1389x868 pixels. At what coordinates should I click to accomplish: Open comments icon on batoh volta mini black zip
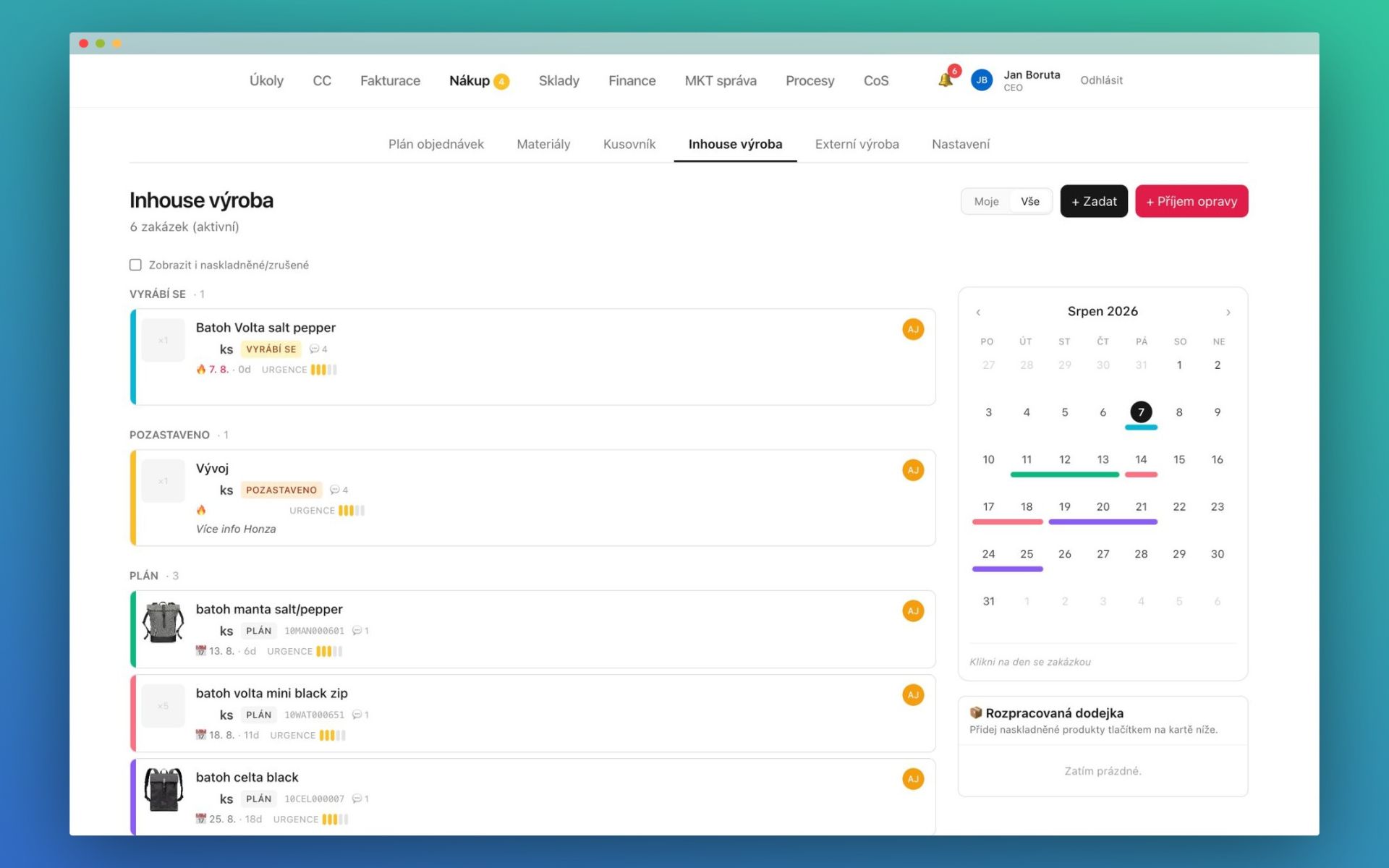click(x=357, y=715)
